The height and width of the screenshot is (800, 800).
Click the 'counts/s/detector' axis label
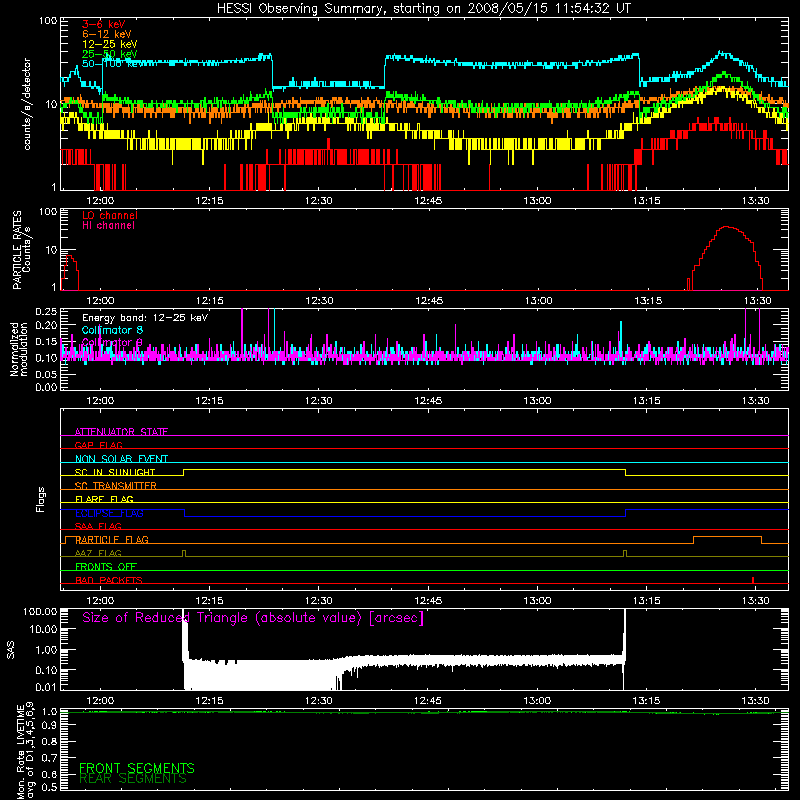tap(27, 104)
